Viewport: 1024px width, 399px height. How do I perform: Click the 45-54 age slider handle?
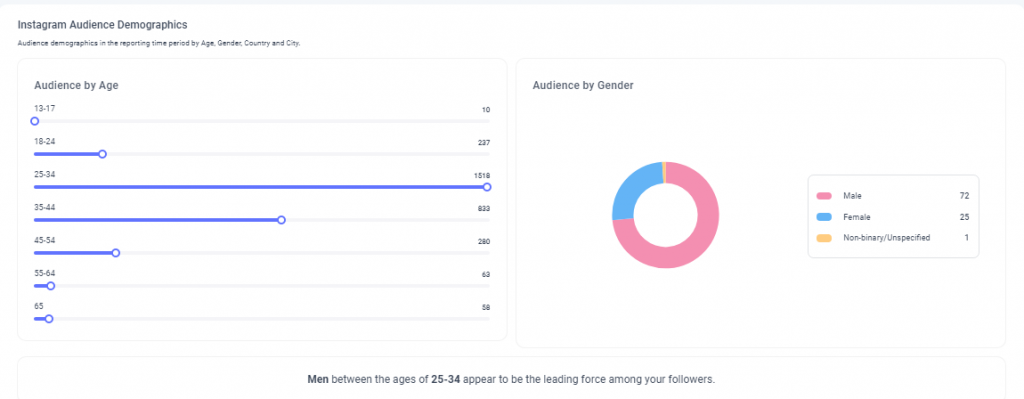pyautogui.click(x=116, y=253)
